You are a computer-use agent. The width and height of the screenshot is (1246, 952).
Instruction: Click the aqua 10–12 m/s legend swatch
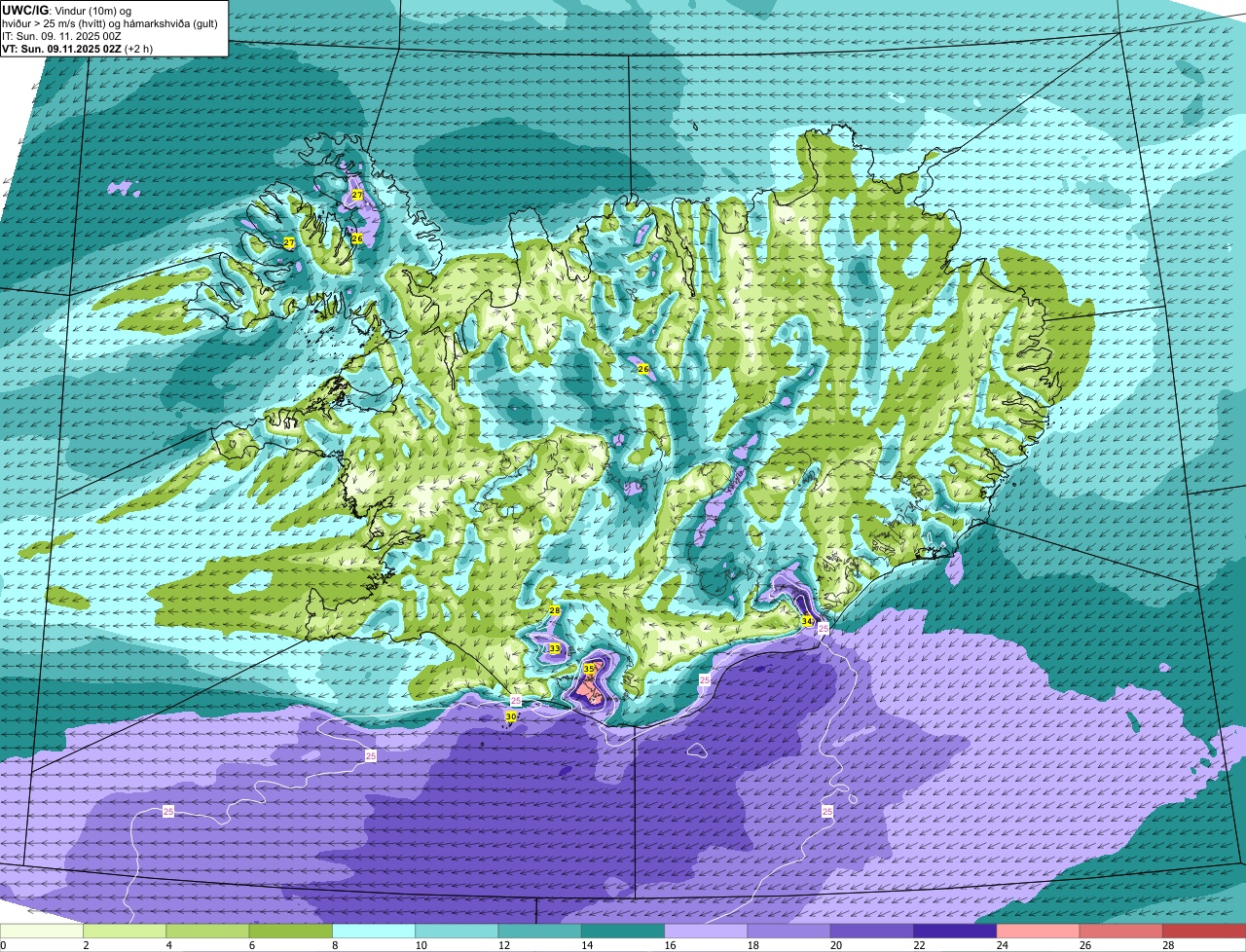click(x=457, y=932)
